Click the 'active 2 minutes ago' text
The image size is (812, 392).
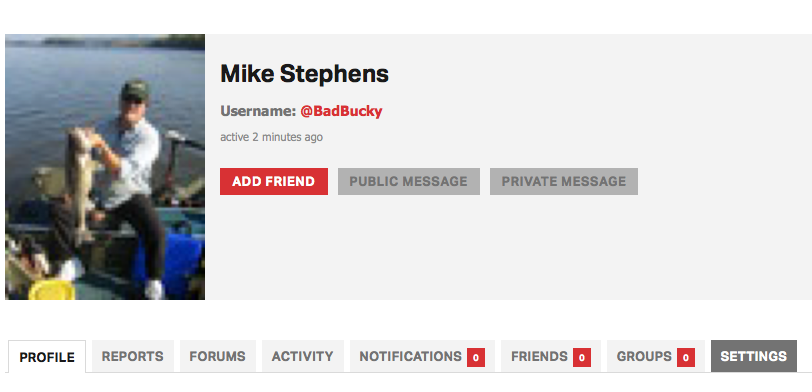tap(271, 137)
